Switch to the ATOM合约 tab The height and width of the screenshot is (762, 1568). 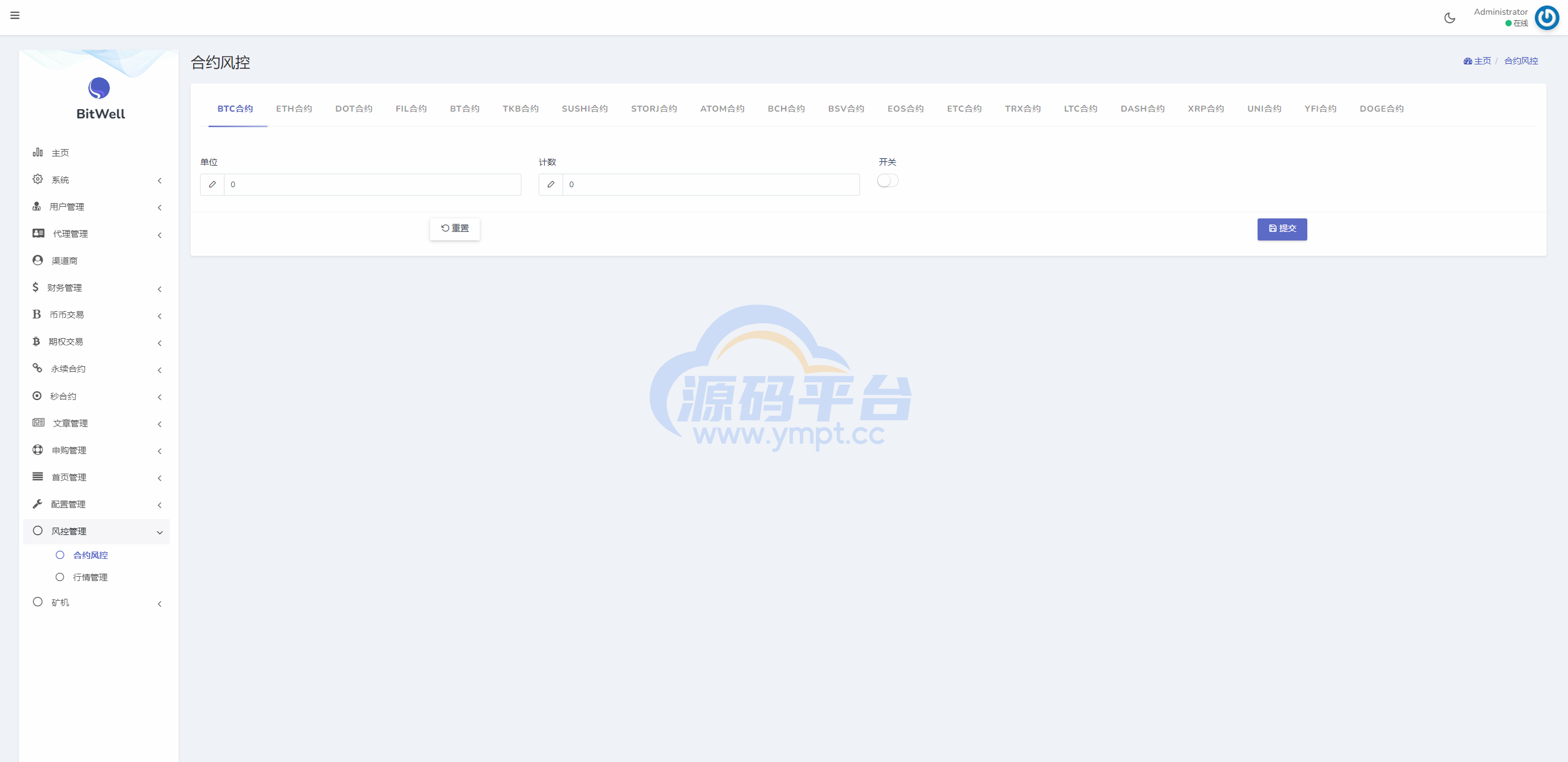pyautogui.click(x=722, y=109)
